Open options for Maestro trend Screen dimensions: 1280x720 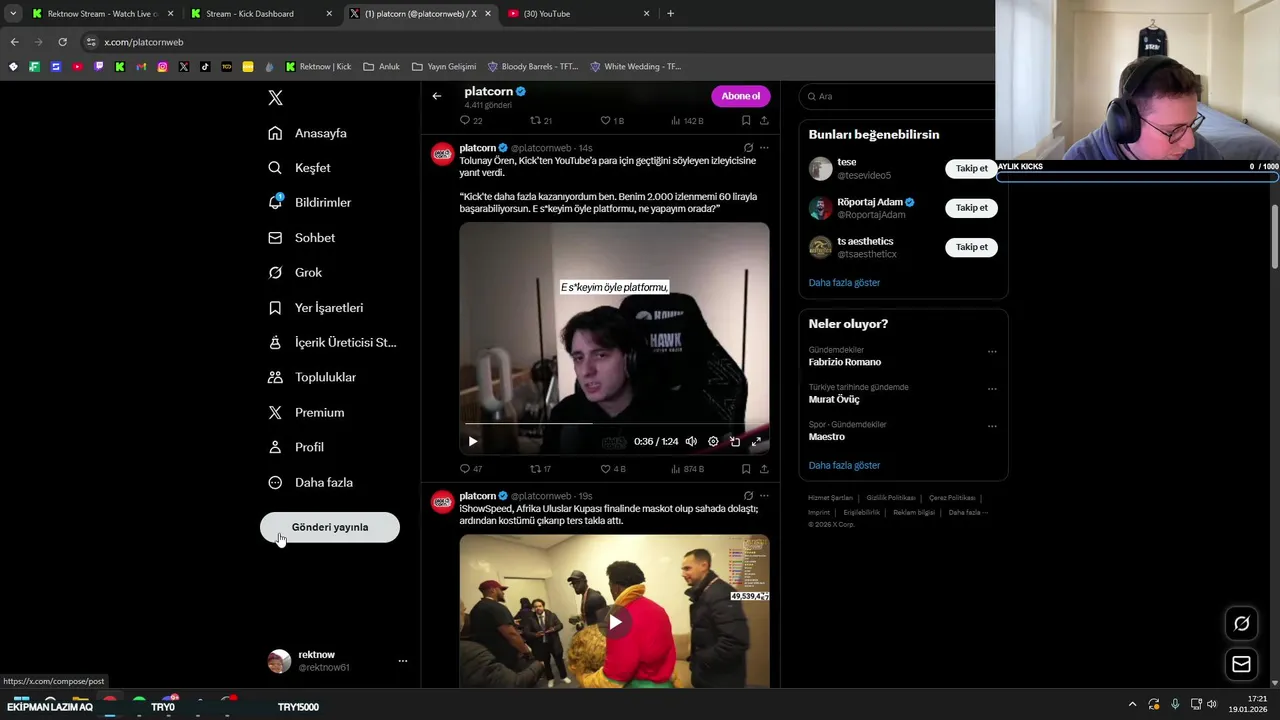[x=992, y=426]
